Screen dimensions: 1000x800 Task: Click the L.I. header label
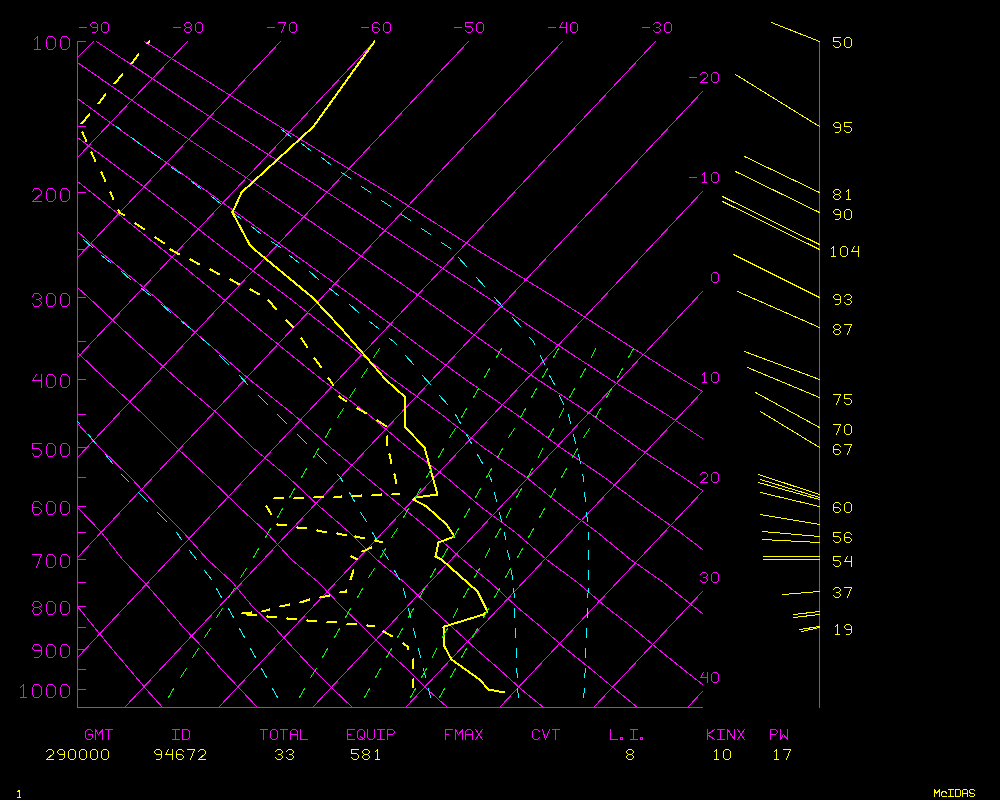tap(627, 735)
